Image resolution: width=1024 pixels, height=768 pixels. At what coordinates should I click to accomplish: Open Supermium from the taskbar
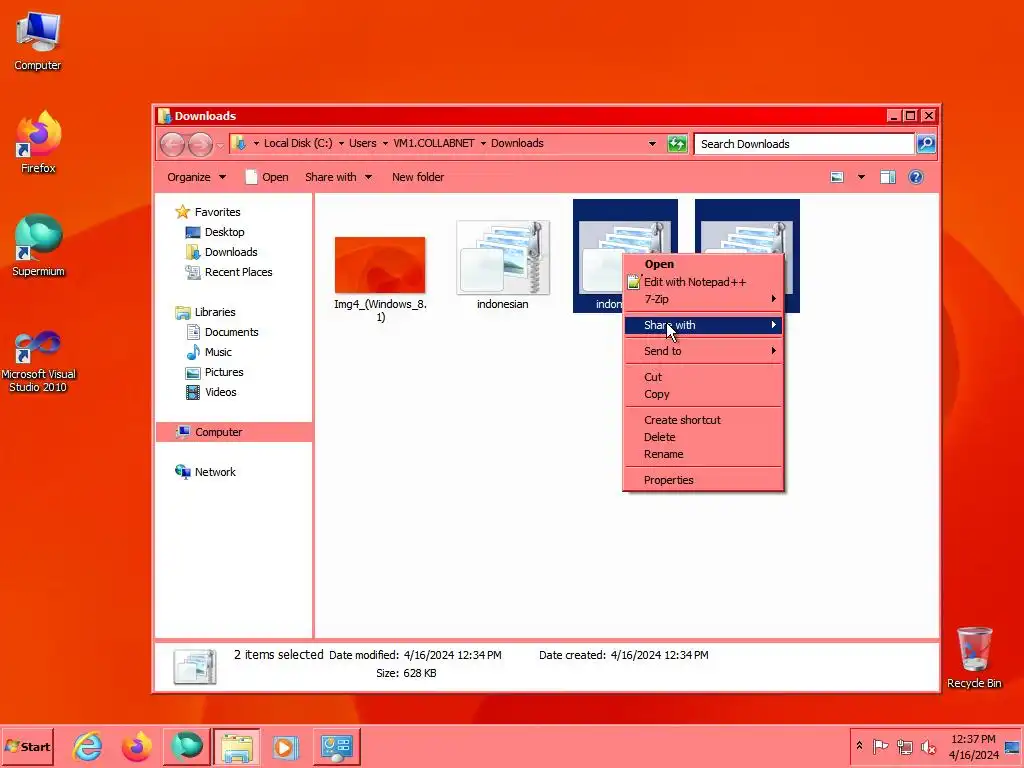(187, 746)
